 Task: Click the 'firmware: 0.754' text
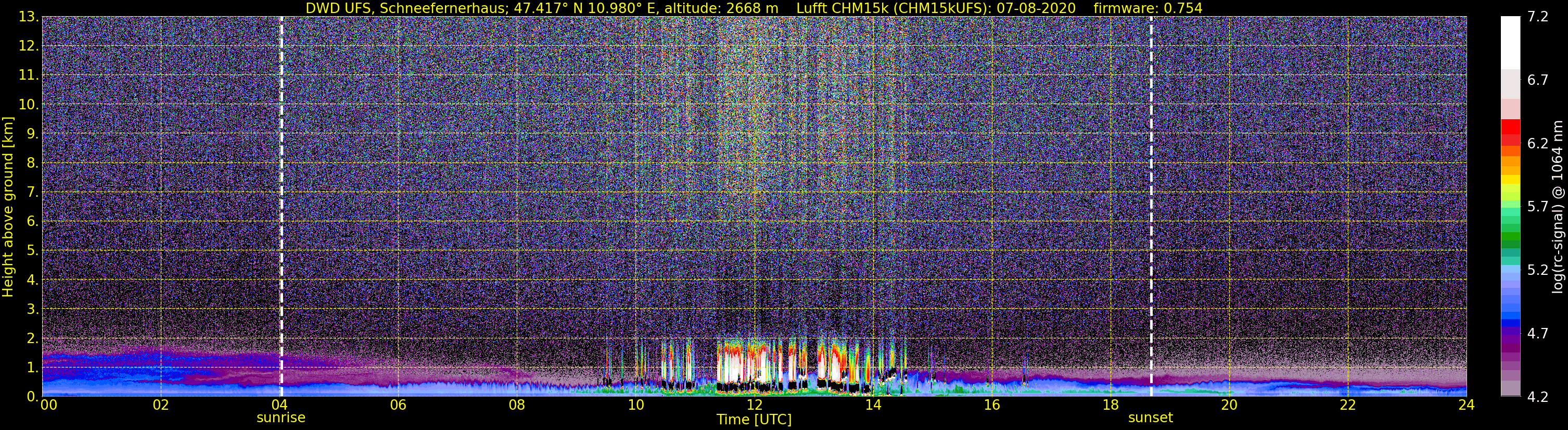click(x=1148, y=8)
